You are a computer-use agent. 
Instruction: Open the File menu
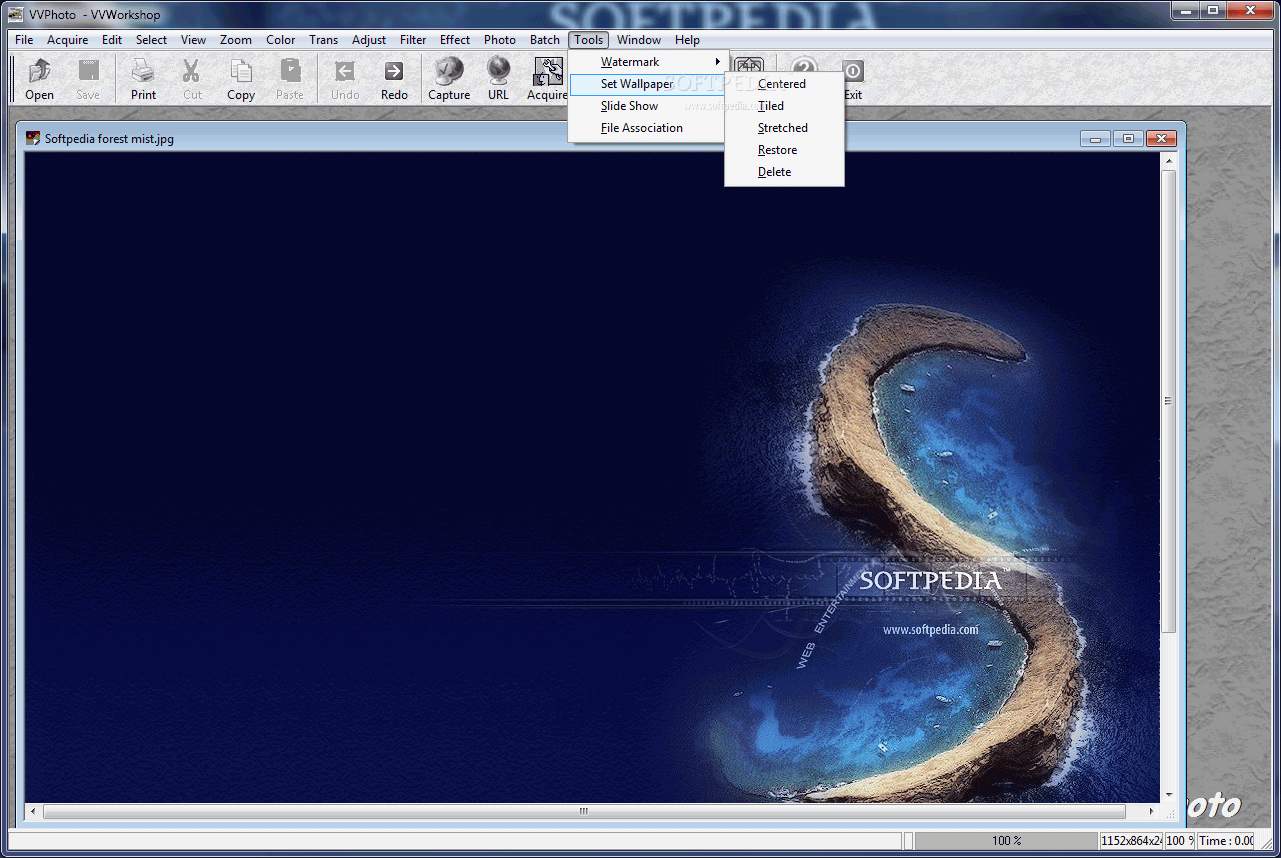(24, 40)
